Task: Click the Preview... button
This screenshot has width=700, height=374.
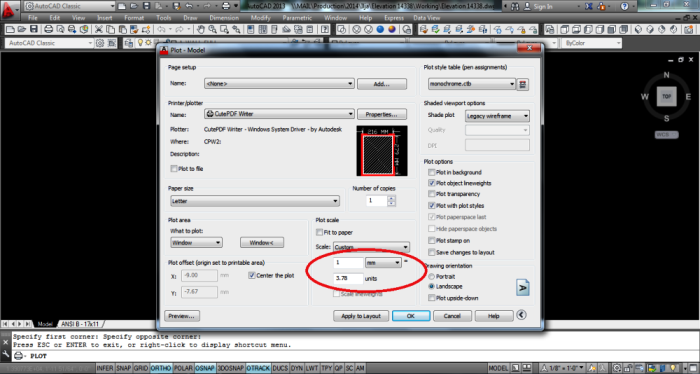Action: (182, 316)
